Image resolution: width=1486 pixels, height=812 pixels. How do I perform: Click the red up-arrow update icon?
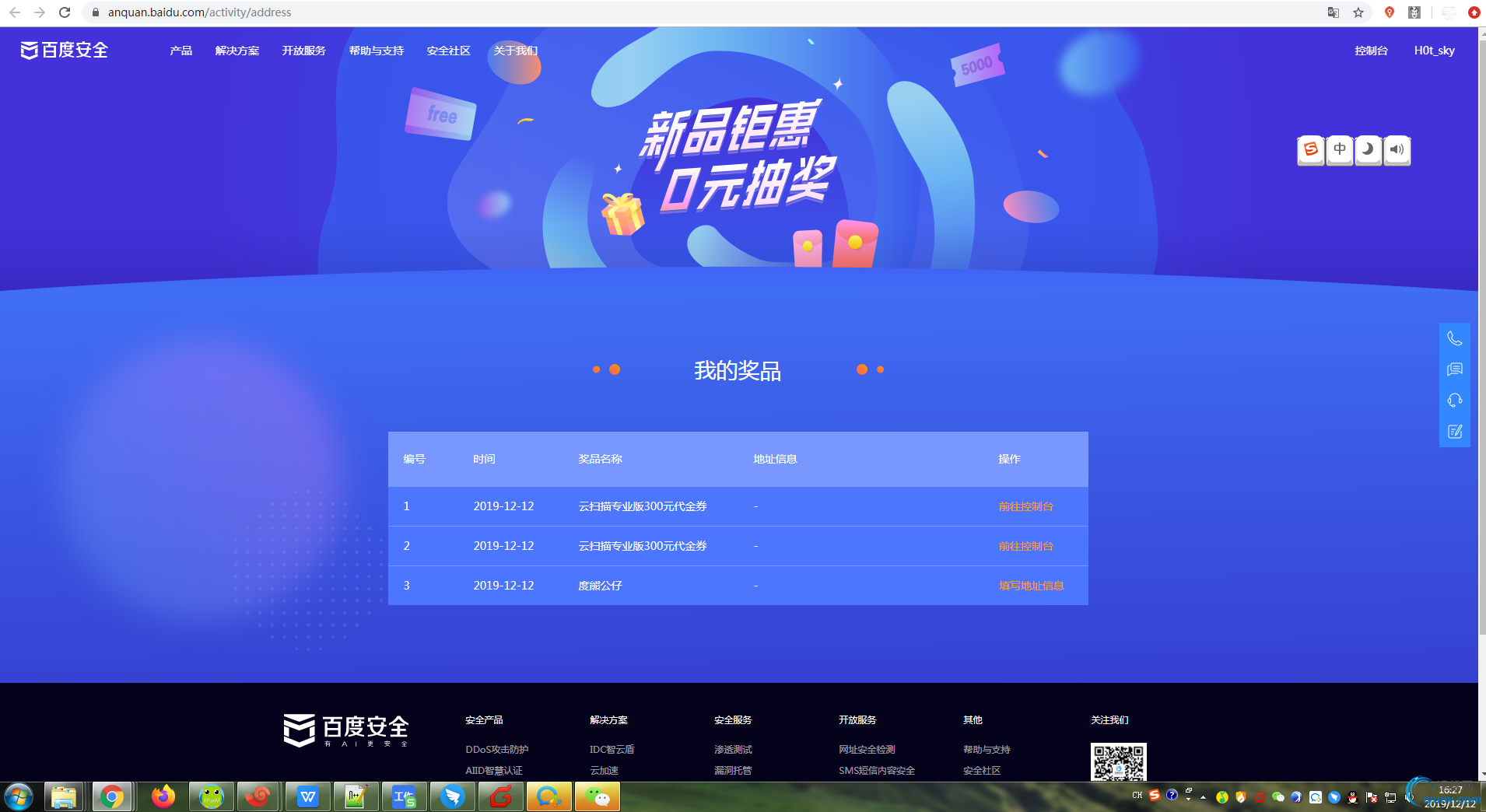(x=1474, y=12)
